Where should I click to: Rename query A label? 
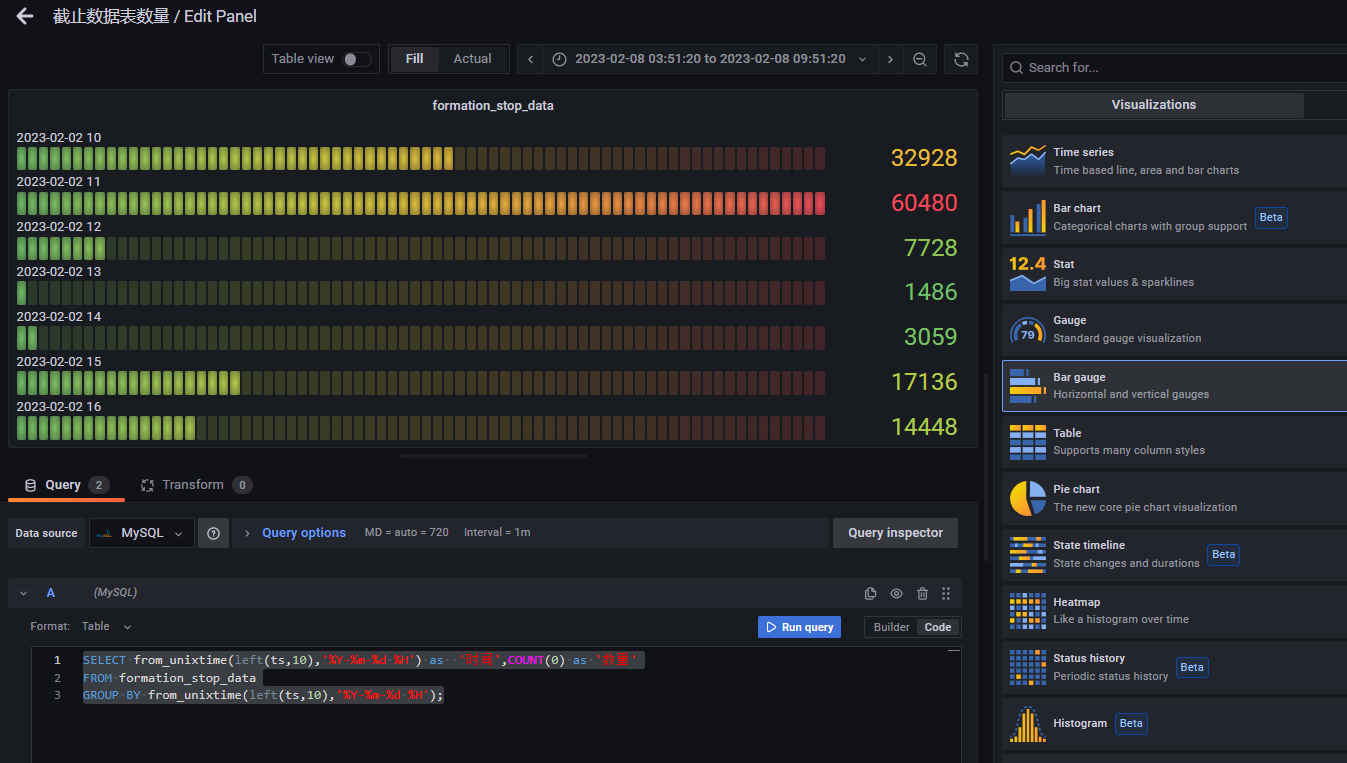pyautogui.click(x=51, y=593)
